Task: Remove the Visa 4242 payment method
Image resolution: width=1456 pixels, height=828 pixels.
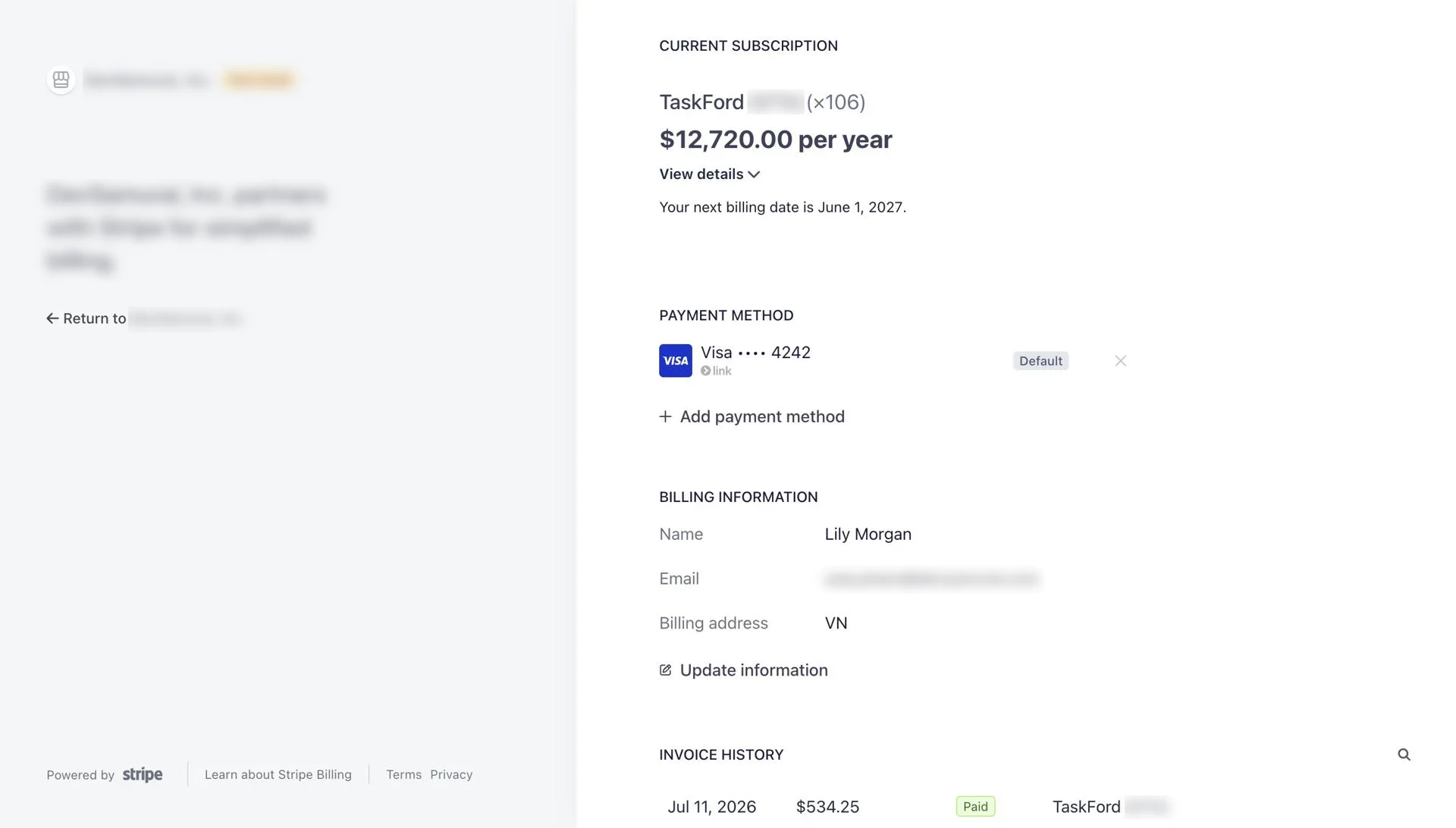Action: point(1120,361)
